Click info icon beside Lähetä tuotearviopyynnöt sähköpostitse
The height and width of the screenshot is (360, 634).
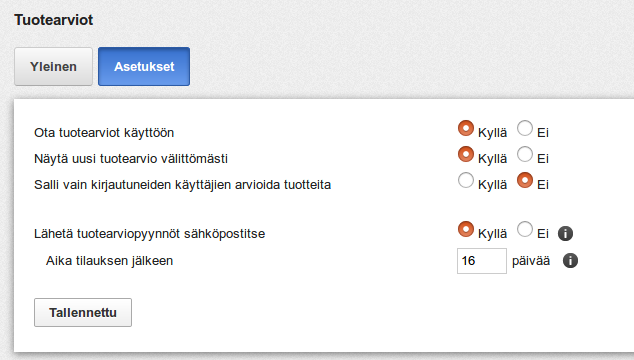click(x=565, y=233)
